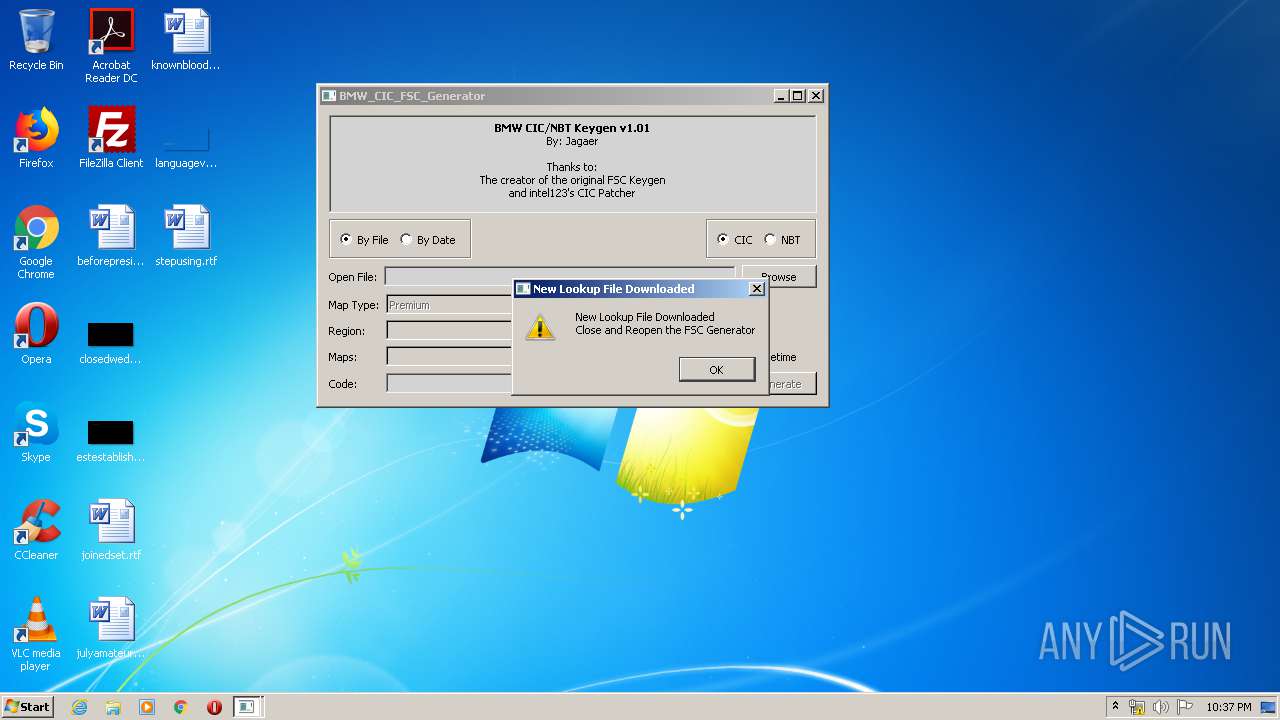Select the By Date radio option
Screen dimensions: 1280x720
point(428,240)
